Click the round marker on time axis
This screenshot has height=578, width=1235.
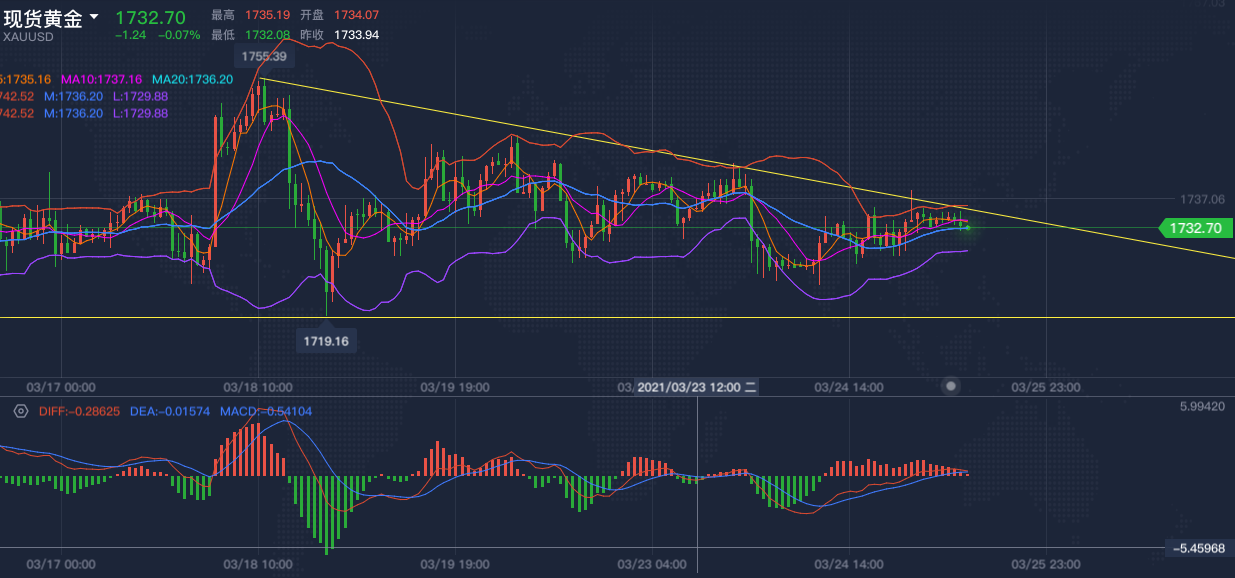tap(951, 385)
